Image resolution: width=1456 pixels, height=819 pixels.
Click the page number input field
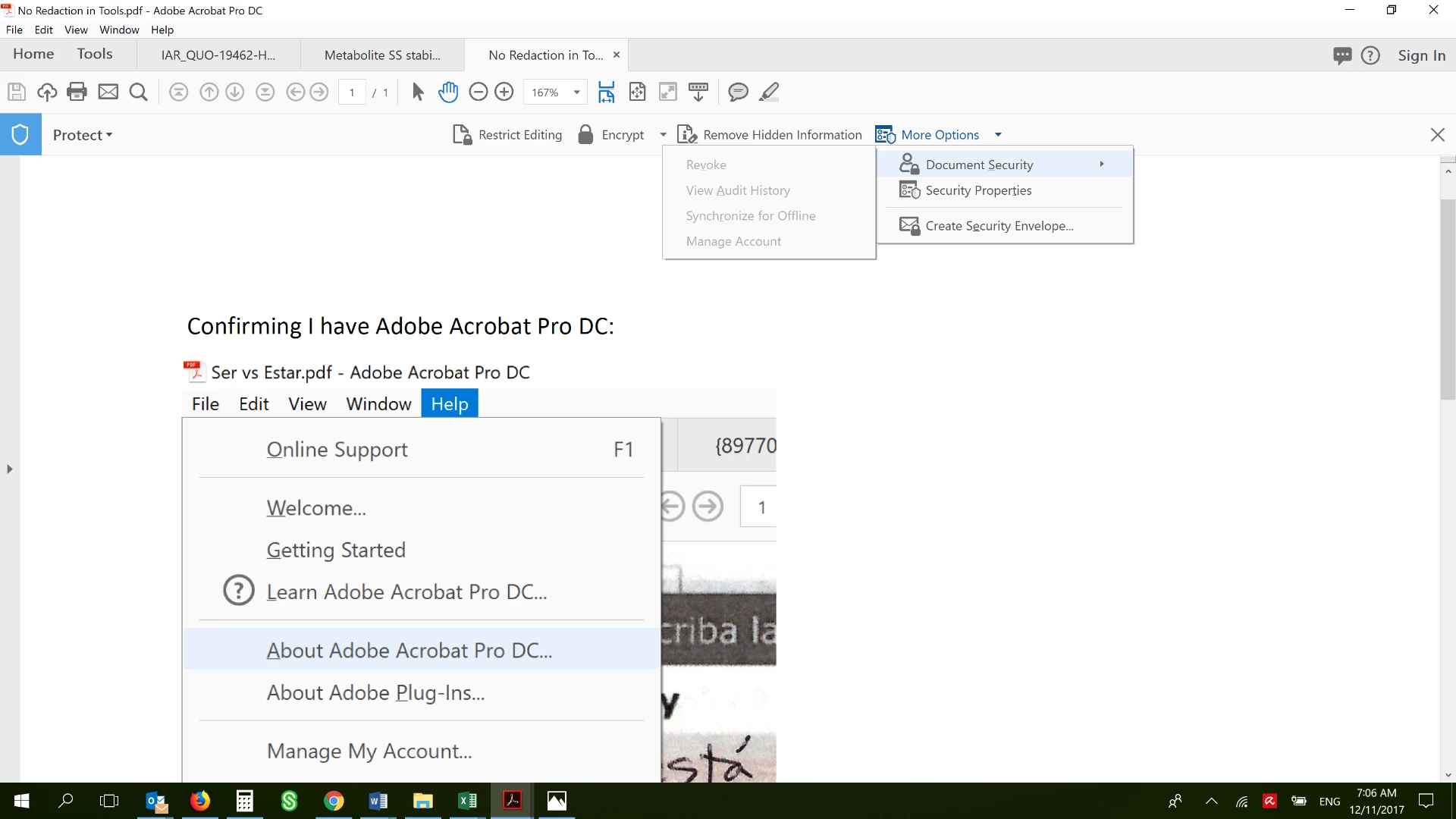[352, 93]
